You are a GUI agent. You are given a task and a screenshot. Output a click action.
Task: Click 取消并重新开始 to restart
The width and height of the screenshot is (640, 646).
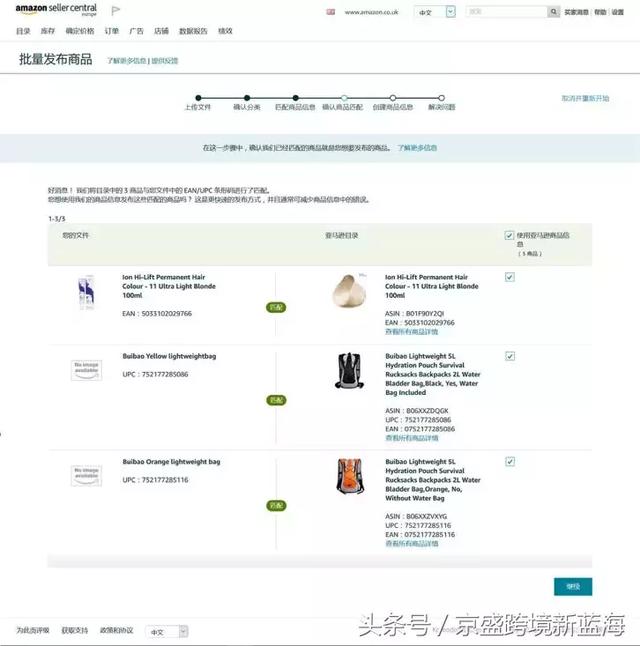pos(585,98)
